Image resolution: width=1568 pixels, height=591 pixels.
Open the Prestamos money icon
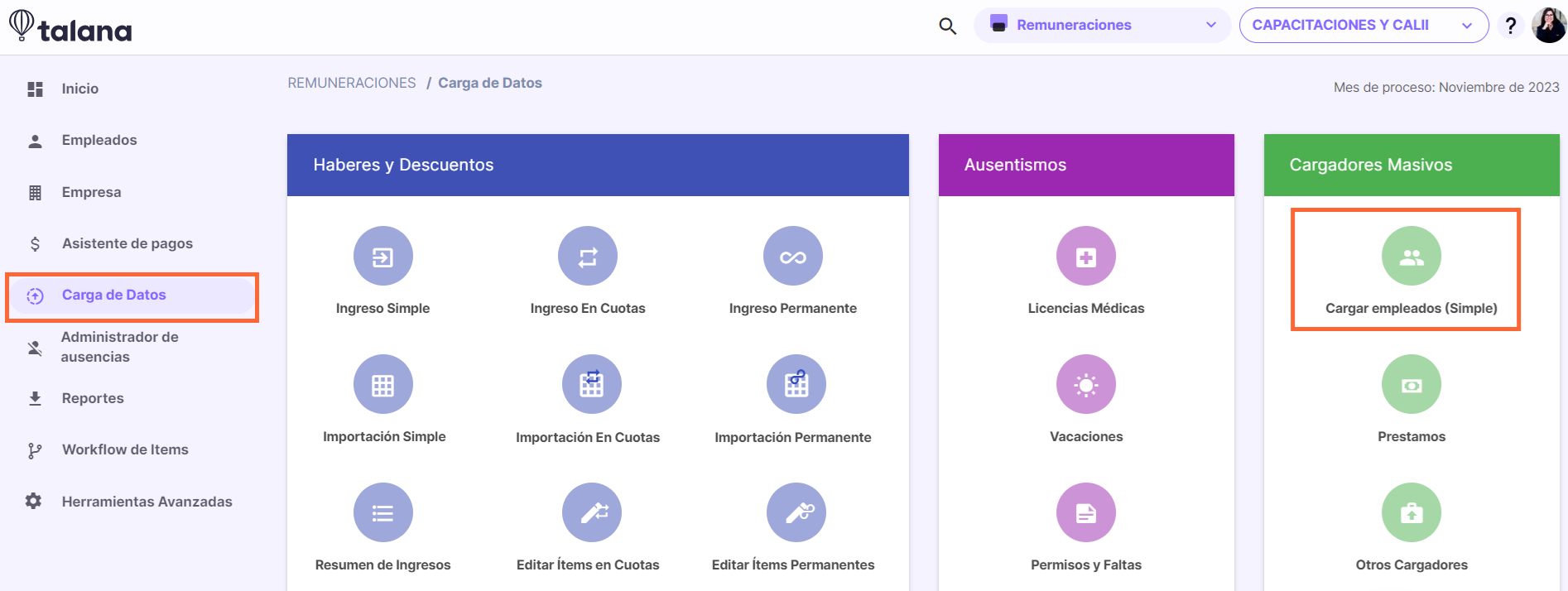click(1412, 384)
